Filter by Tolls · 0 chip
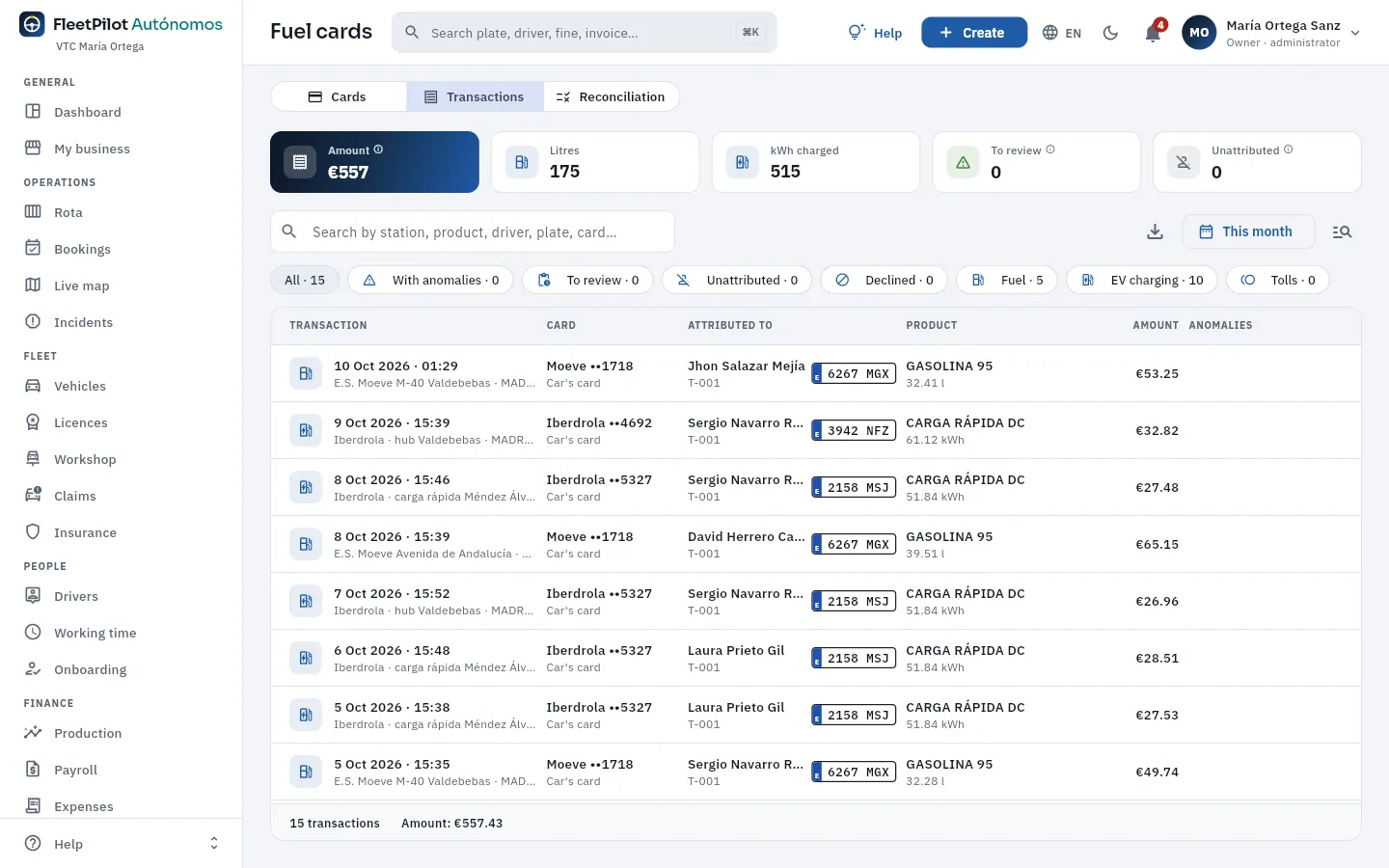Image resolution: width=1389 pixels, height=868 pixels. coord(1278,280)
